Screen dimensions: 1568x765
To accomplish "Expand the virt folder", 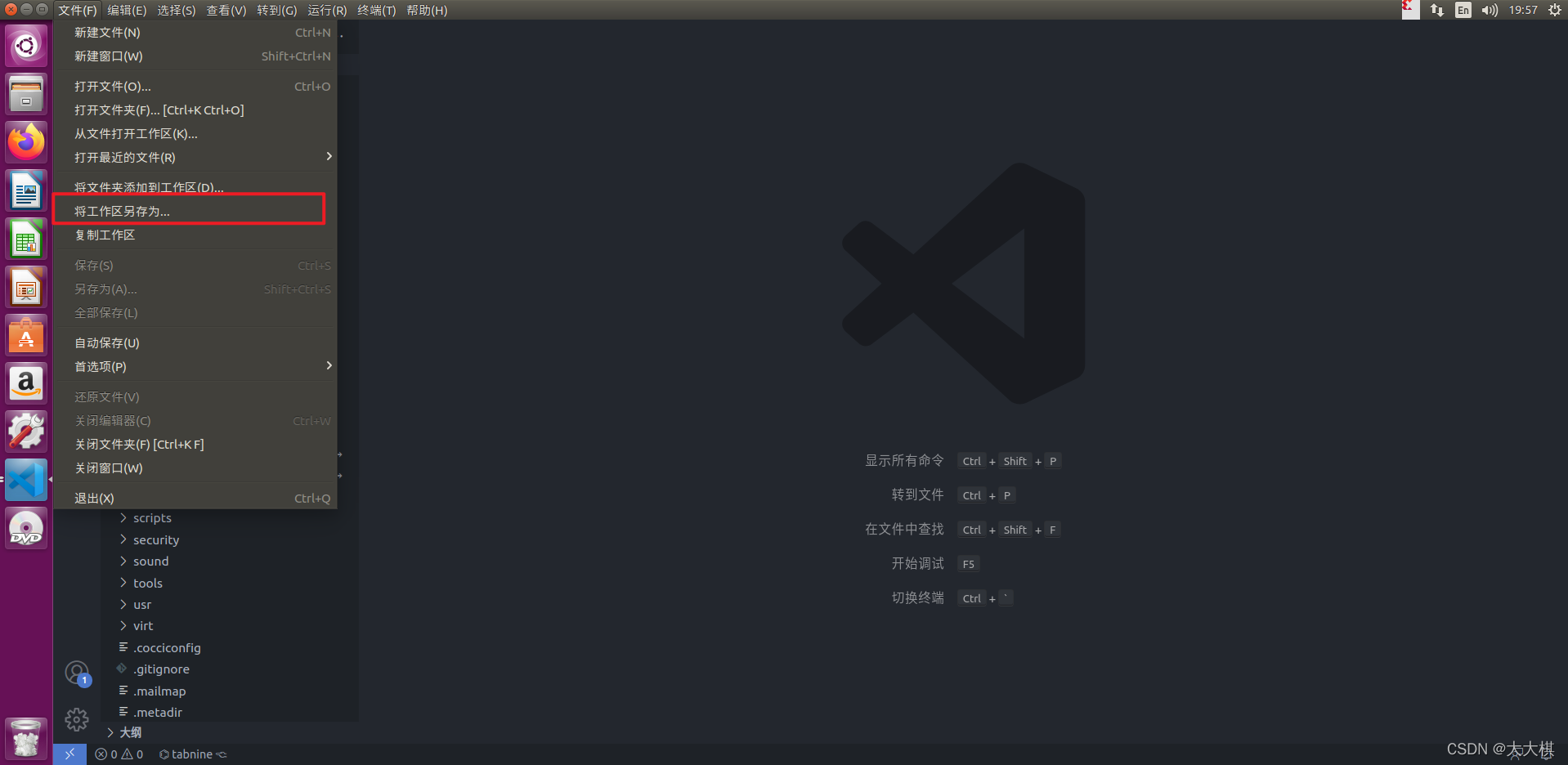I will coord(143,626).
